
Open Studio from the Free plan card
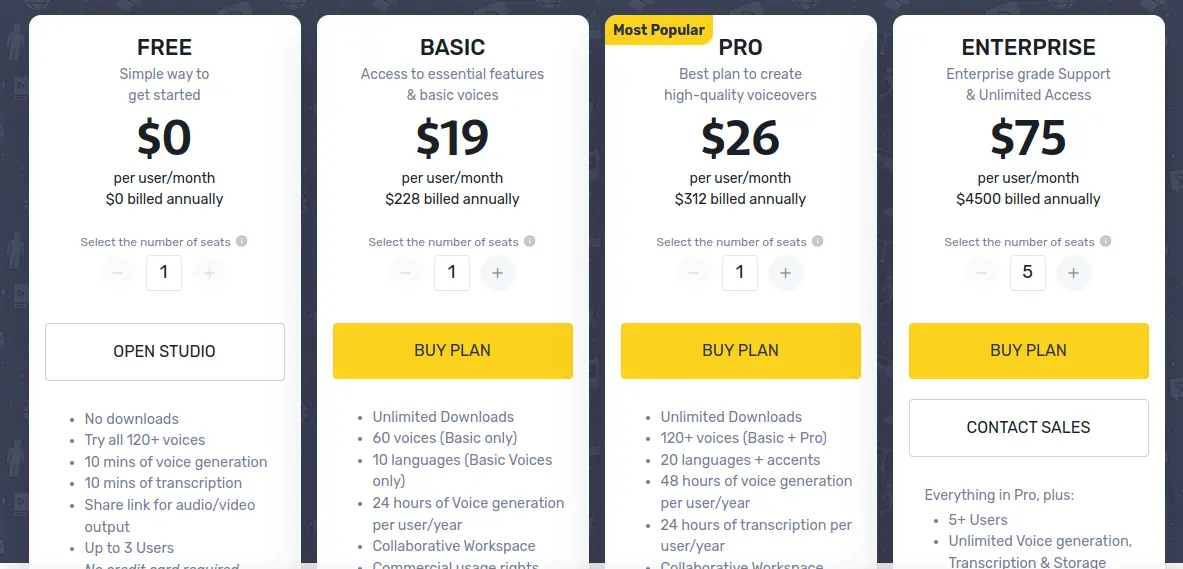[164, 352]
